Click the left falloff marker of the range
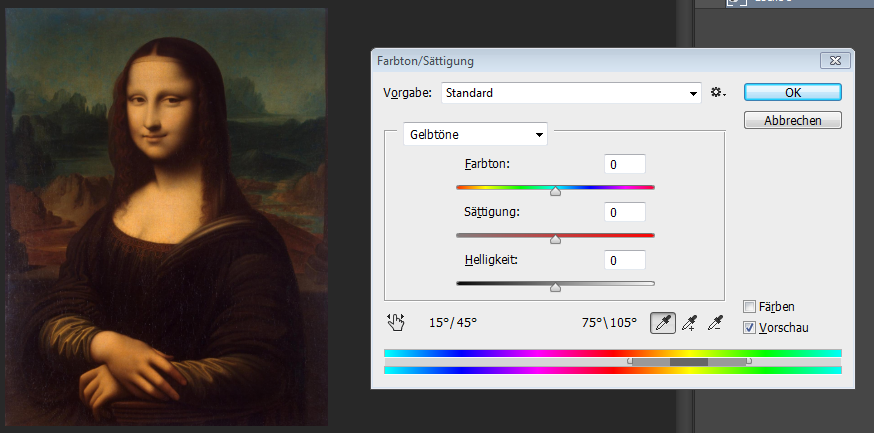The image size is (874, 433). pyautogui.click(x=630, y=361)
